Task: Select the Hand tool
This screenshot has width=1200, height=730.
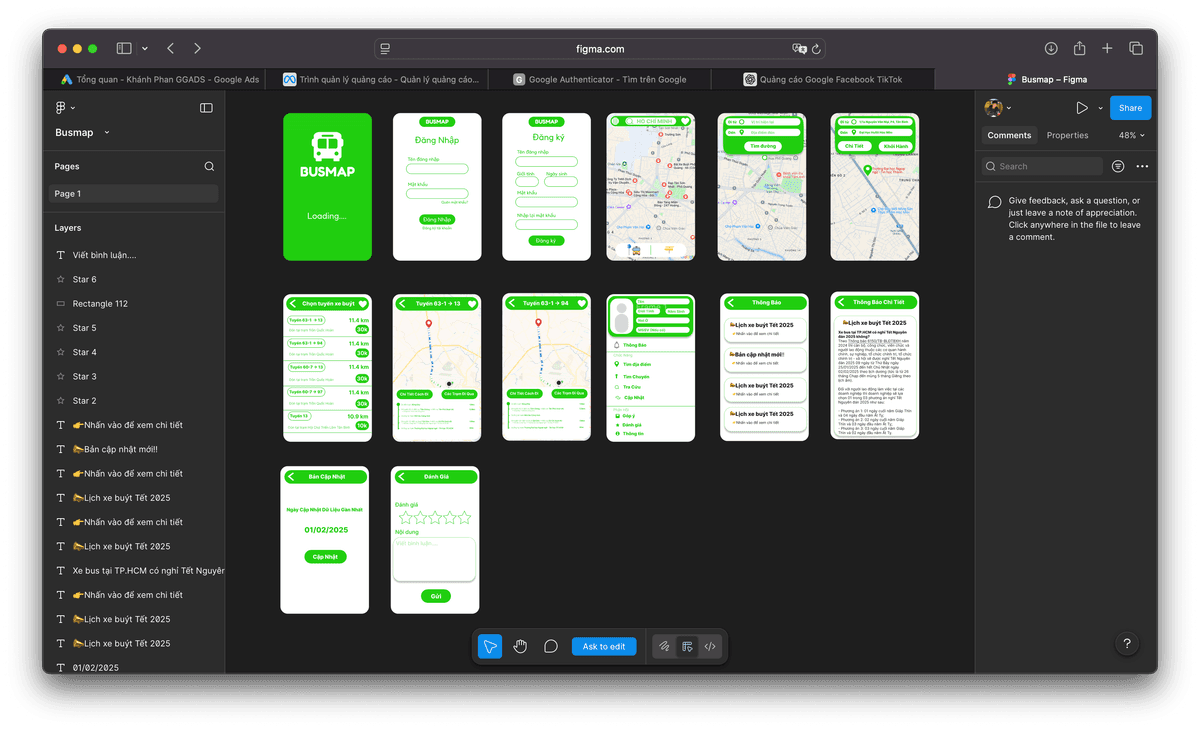Action: point(520,647)
